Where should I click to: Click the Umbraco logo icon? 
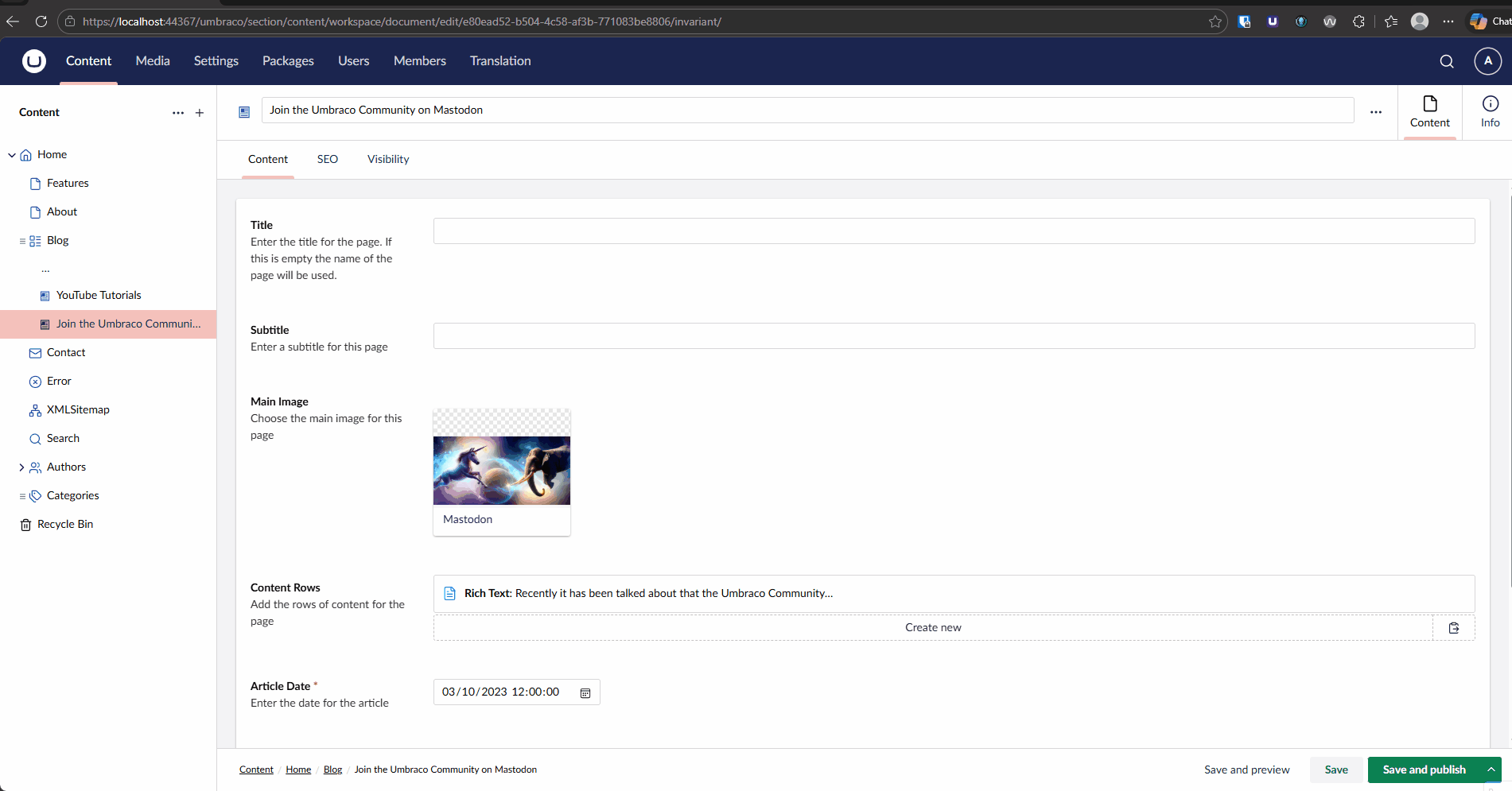32,60
